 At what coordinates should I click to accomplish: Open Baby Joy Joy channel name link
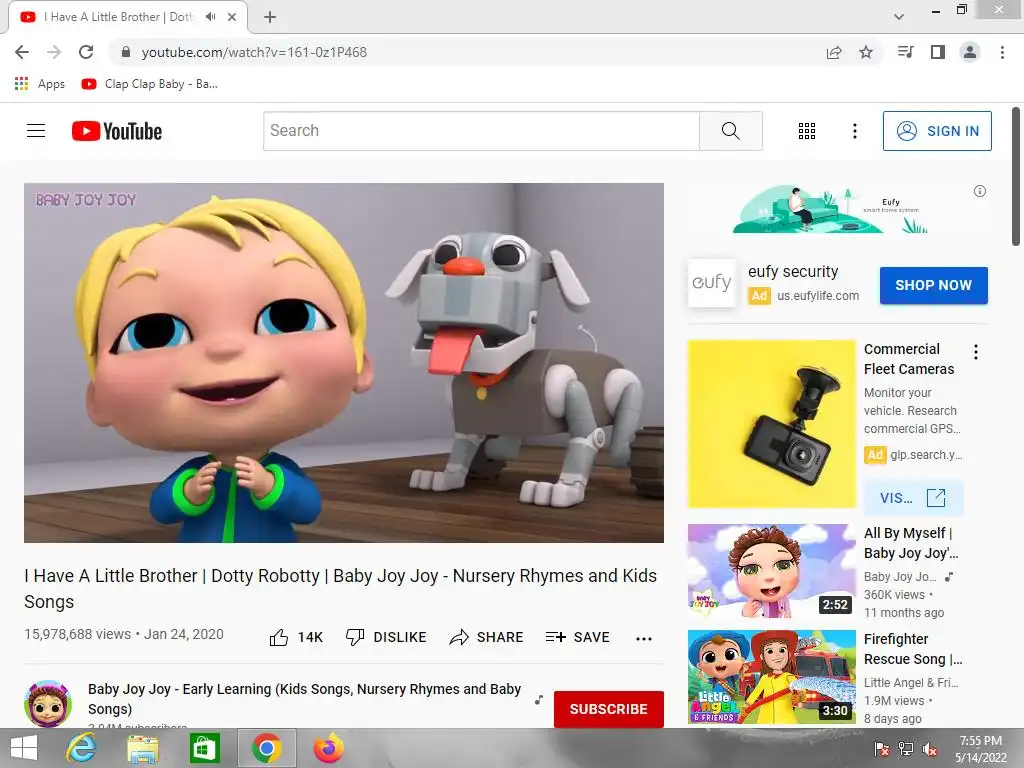pyautogui.click(x=304, y=699)
